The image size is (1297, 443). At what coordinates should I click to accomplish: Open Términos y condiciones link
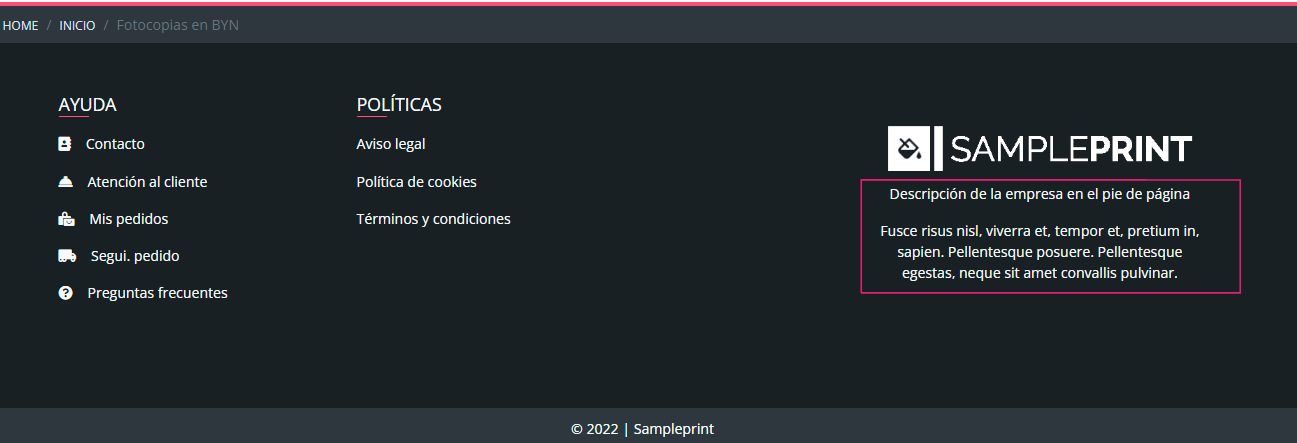433,219
